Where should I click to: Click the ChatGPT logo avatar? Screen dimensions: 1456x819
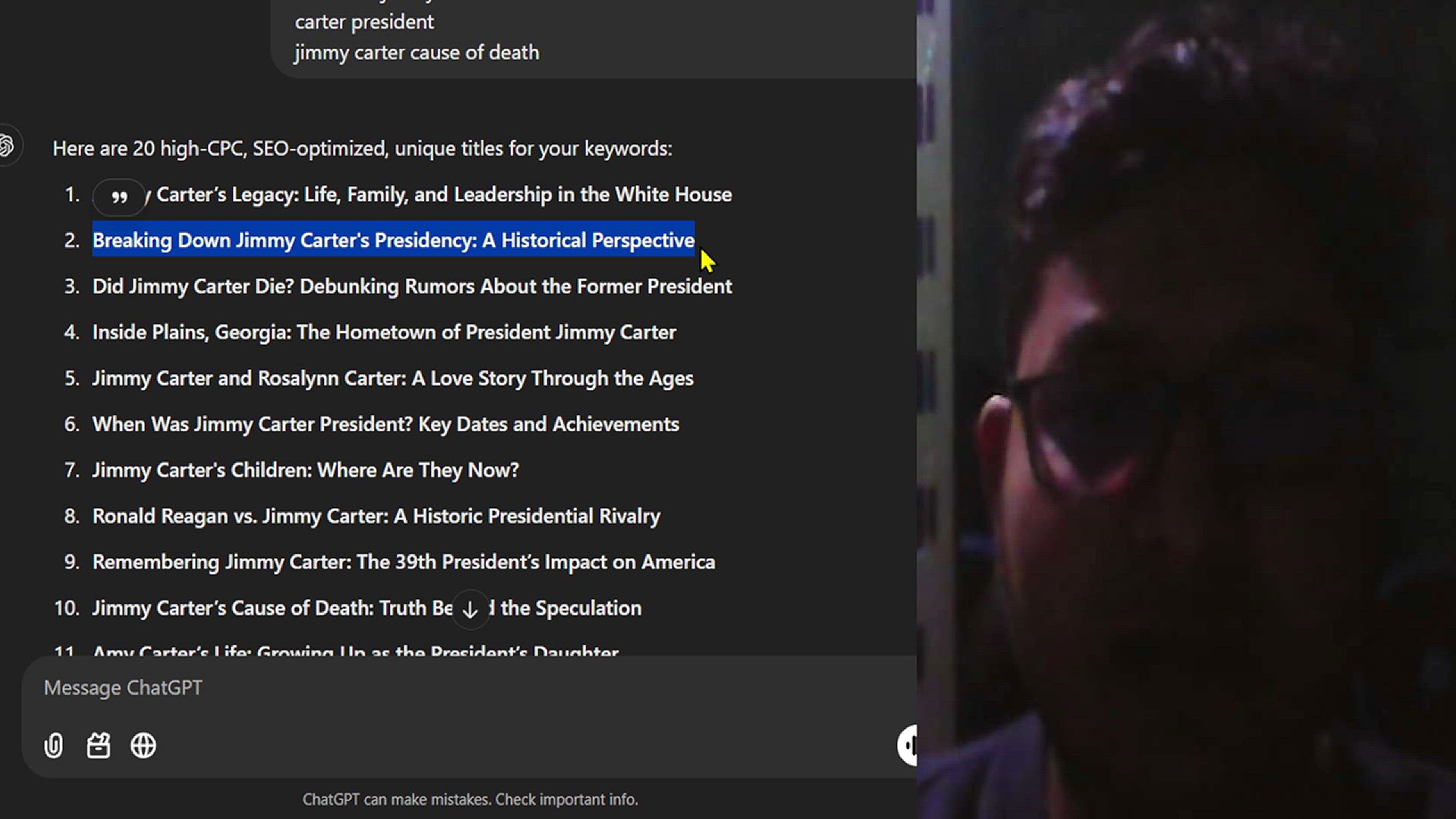click(6, 145)
